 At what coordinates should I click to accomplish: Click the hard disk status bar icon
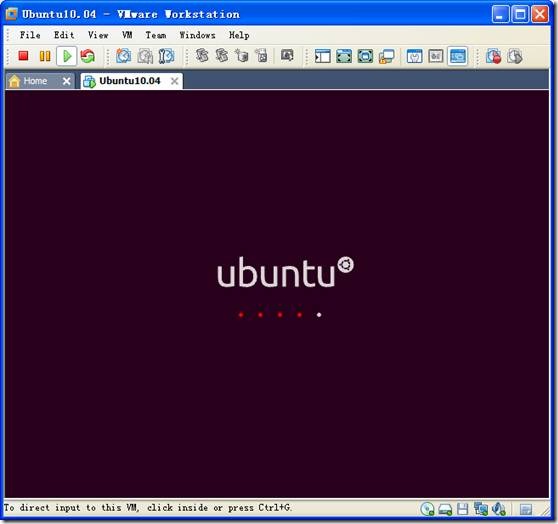pyautogui.click(x=445, y=509)
